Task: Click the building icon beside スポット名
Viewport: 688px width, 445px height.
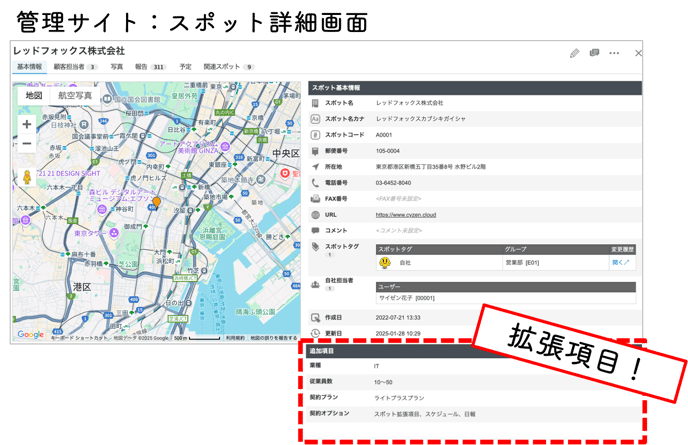Action: click(x=315, y=103)
